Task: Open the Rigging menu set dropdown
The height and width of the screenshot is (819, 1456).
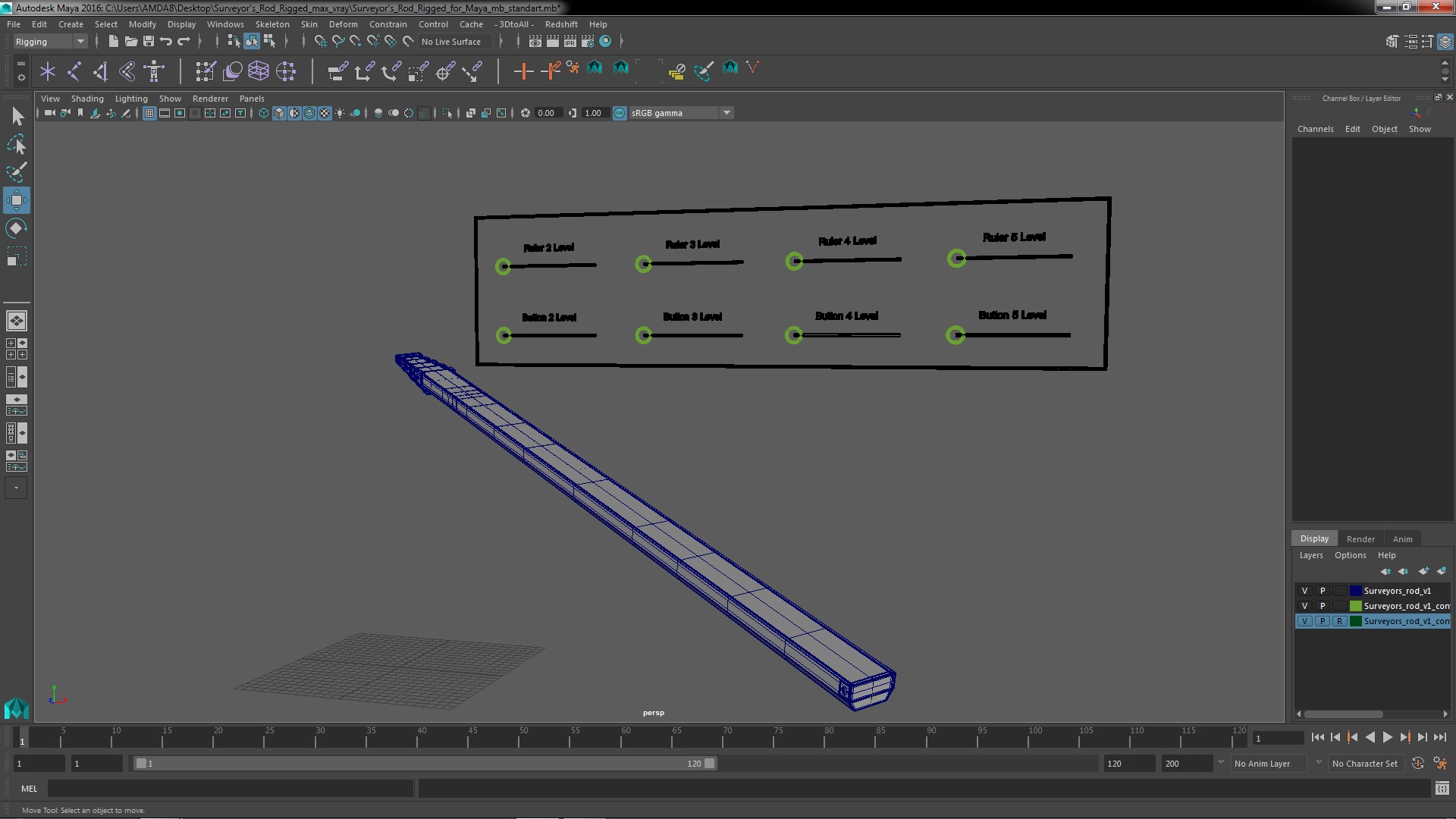Action: coord(50,42)
